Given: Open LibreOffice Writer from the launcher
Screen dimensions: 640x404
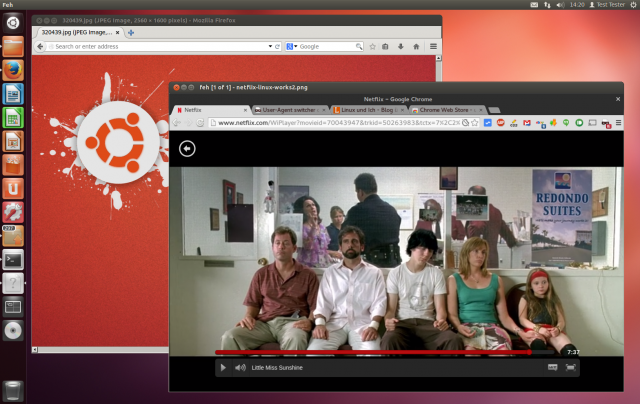Looking at the screenshot, I should [x=13, y=94].
